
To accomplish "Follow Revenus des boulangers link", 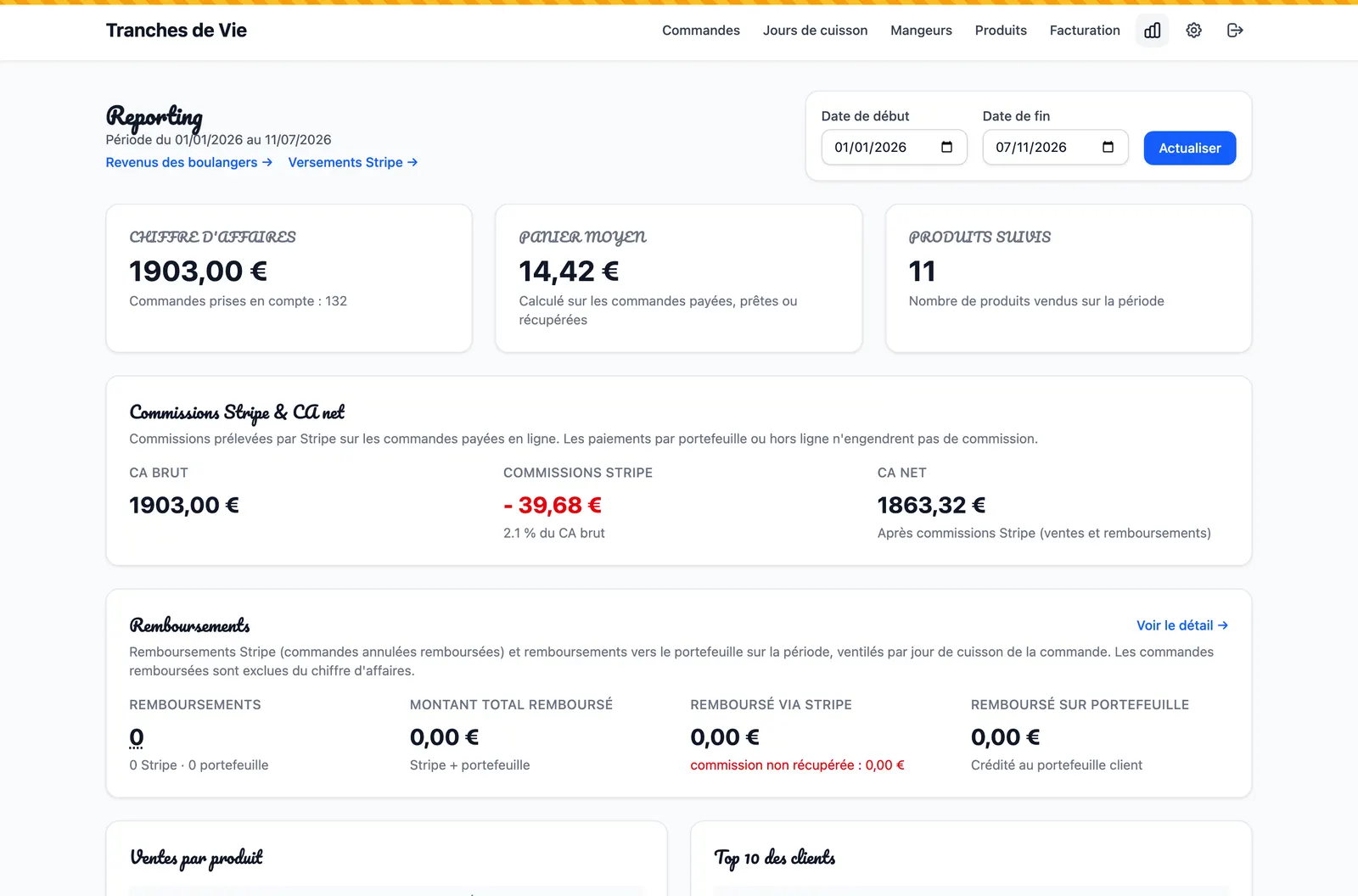I will point(189,162).
